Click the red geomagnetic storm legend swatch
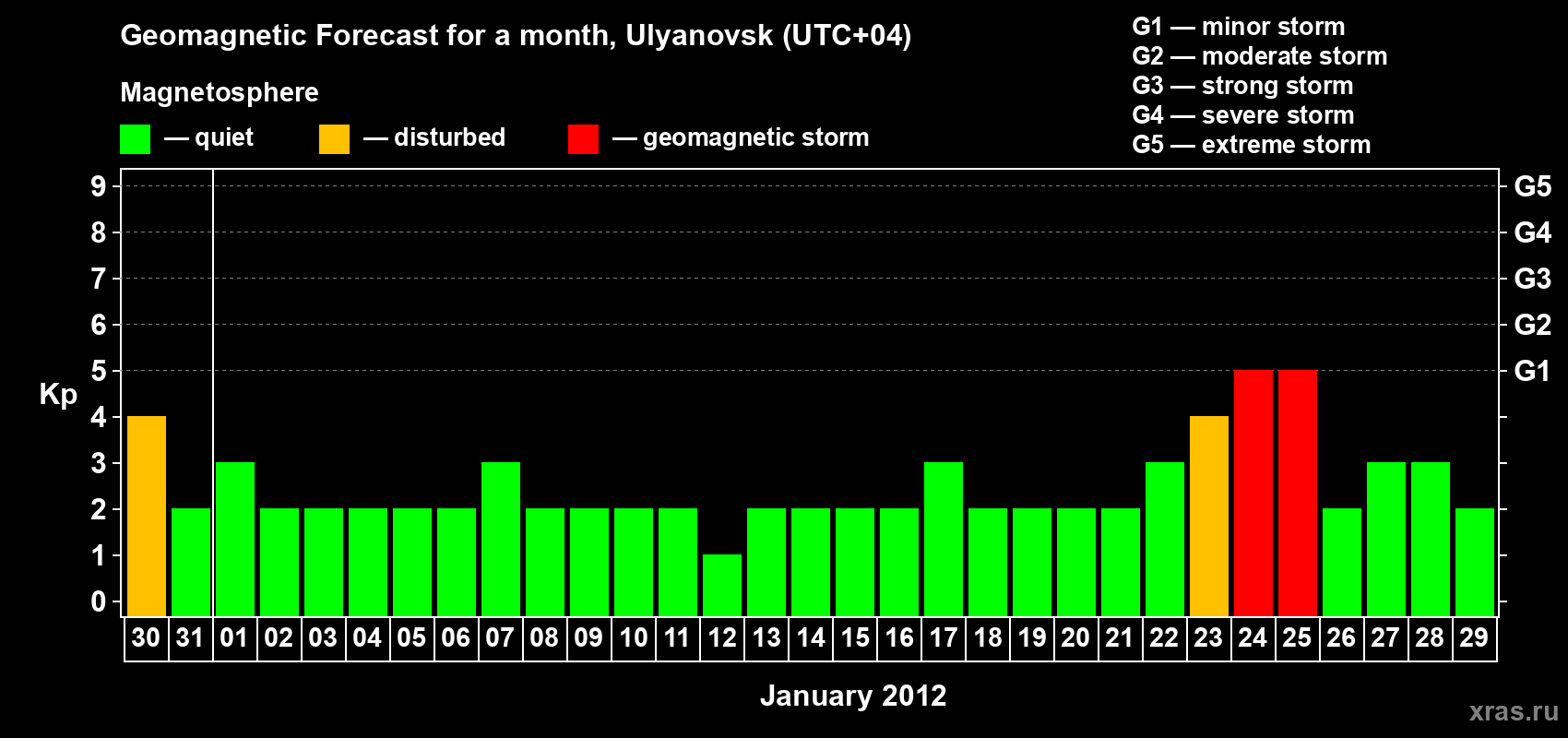Screen dimensions: 1568x738 click(x=583, y=139)
